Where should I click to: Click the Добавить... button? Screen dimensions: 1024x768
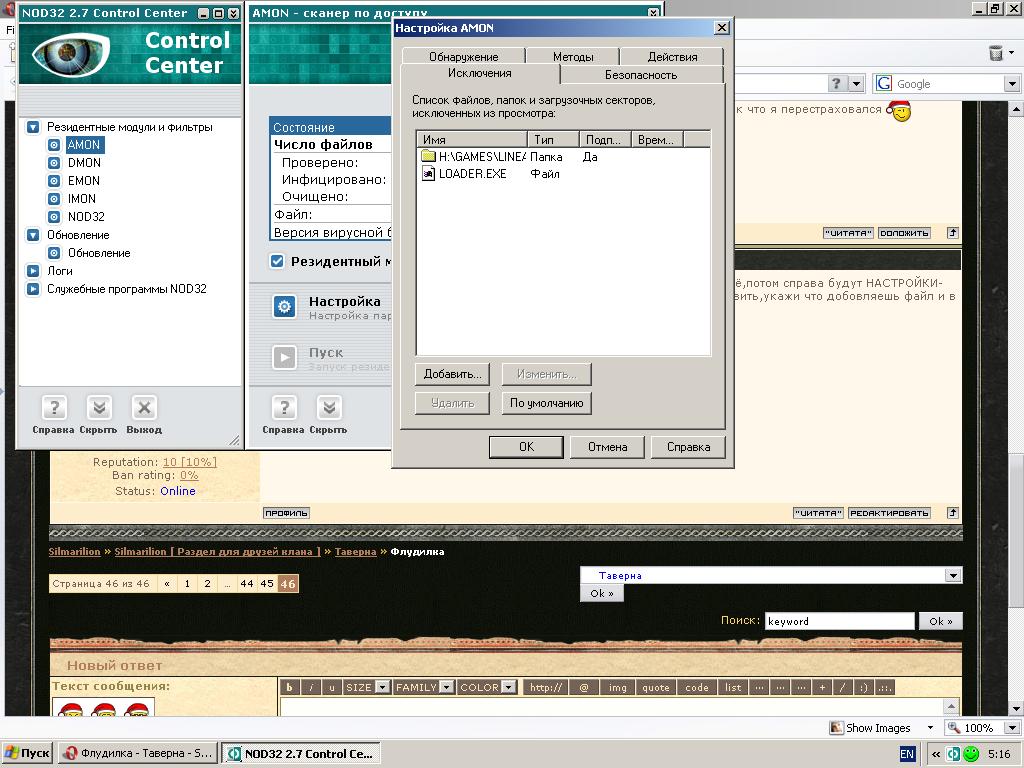[x=453, y=374]
